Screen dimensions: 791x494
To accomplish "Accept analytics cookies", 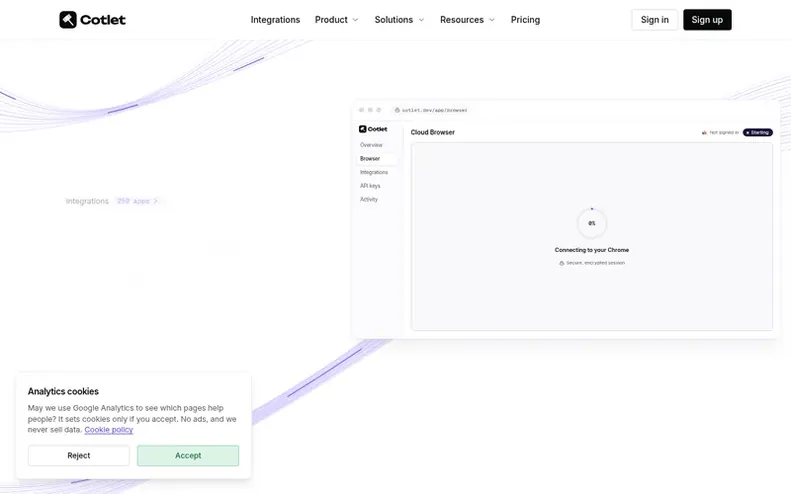I will (x=188, y=455).
